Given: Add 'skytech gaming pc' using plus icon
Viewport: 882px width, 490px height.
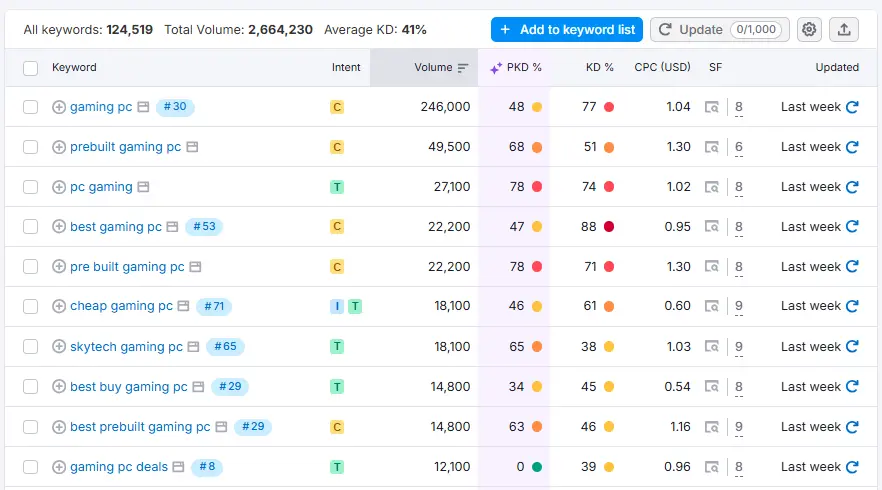Looking at the screenshot, I should pyautogui.click(x=59, y=347).
